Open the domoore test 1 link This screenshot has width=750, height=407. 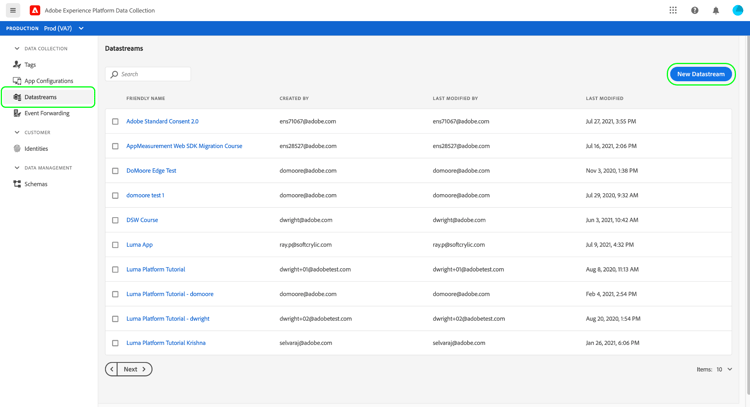click(x=145, y=195)
